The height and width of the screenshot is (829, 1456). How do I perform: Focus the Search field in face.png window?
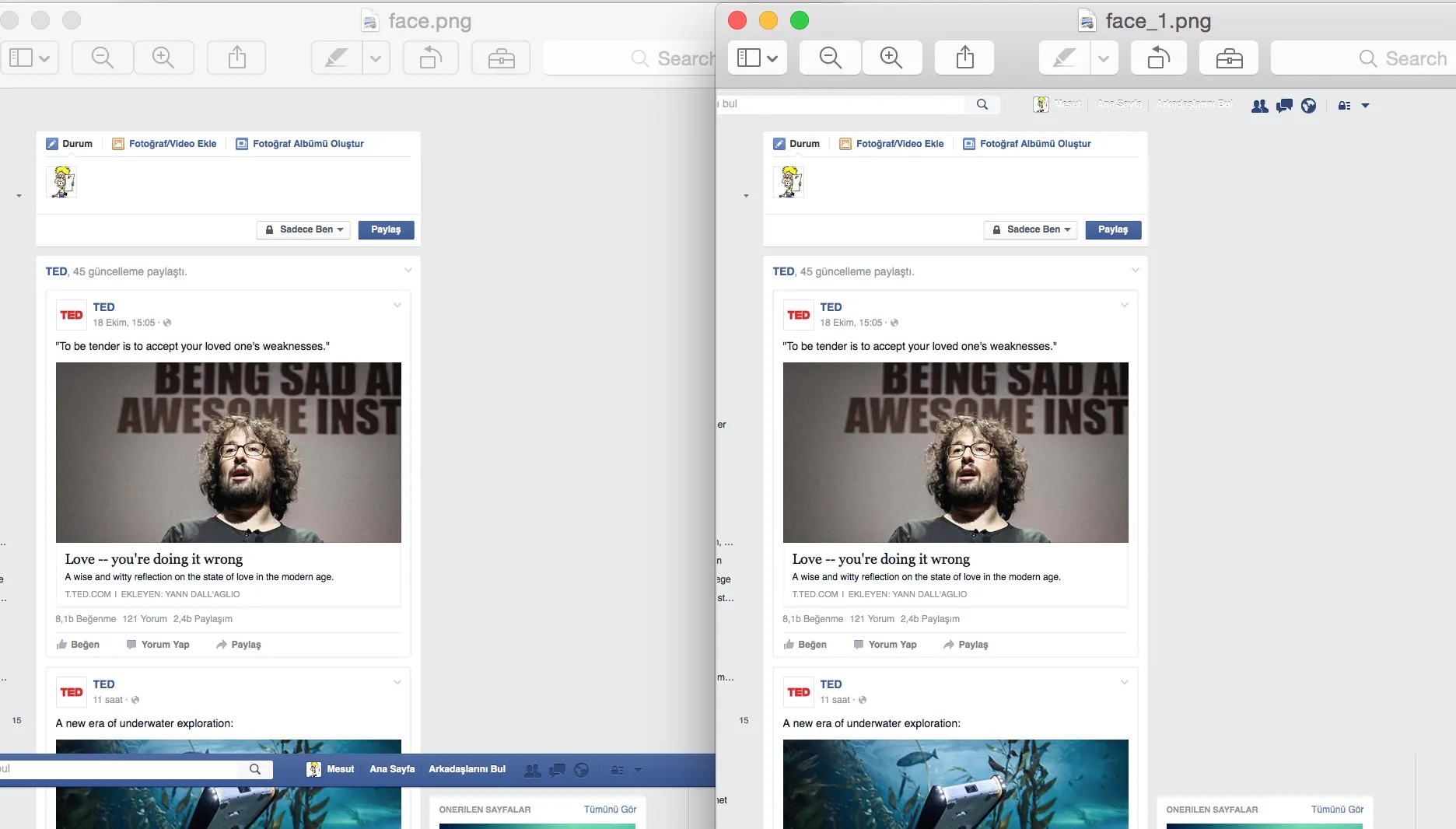[629, 58]
